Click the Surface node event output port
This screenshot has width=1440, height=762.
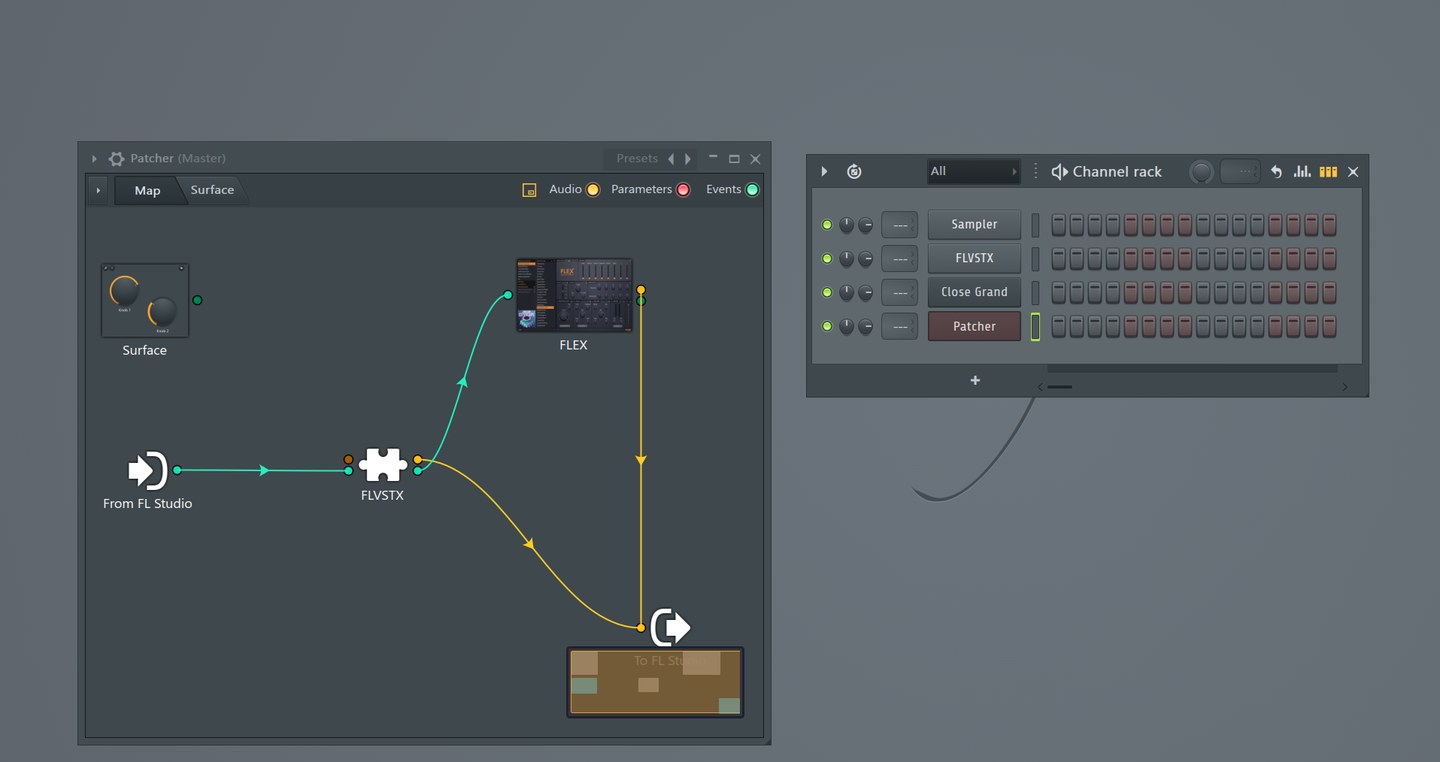pos(197,300)
